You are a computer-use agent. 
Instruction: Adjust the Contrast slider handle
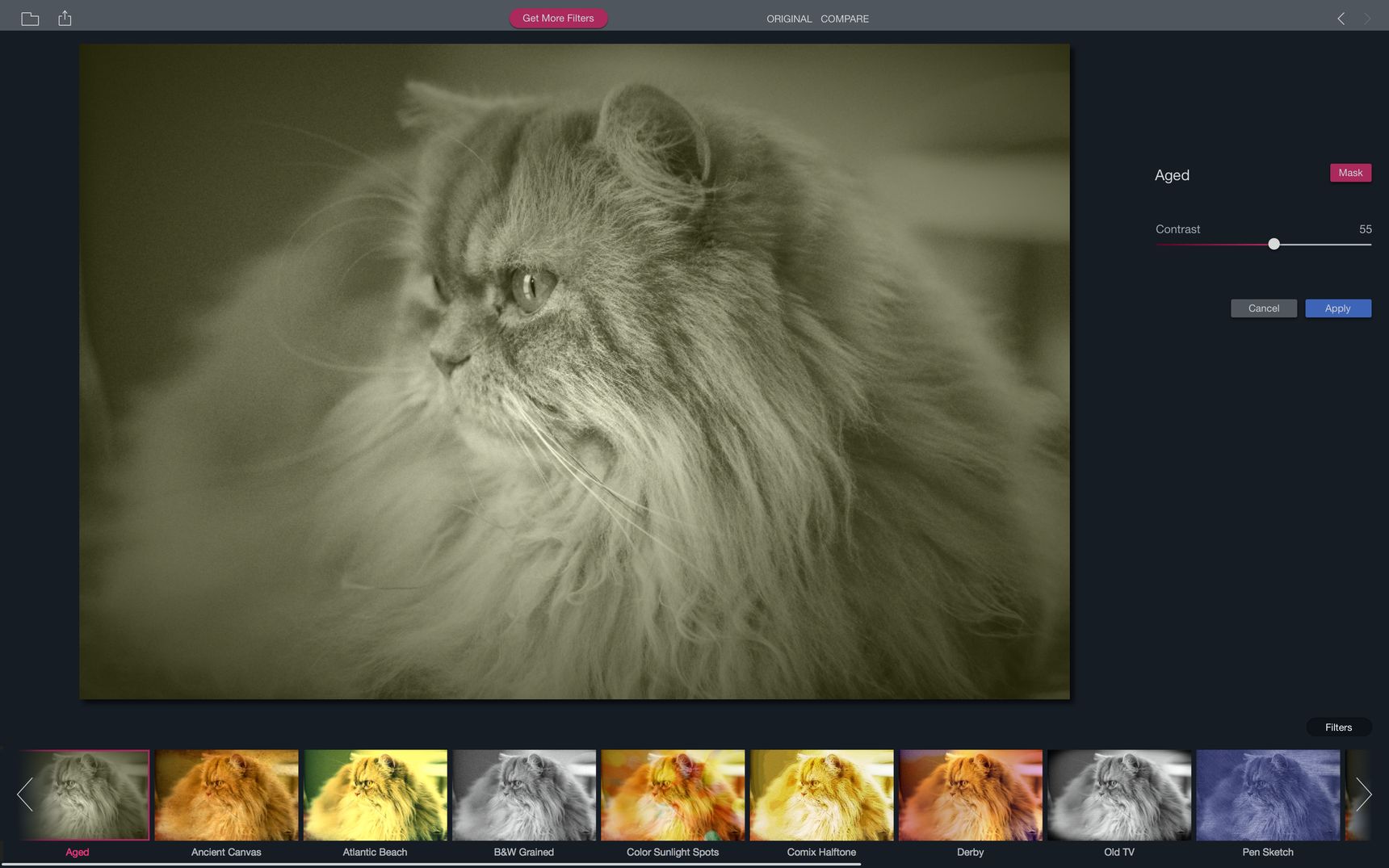click(1274, 244)
